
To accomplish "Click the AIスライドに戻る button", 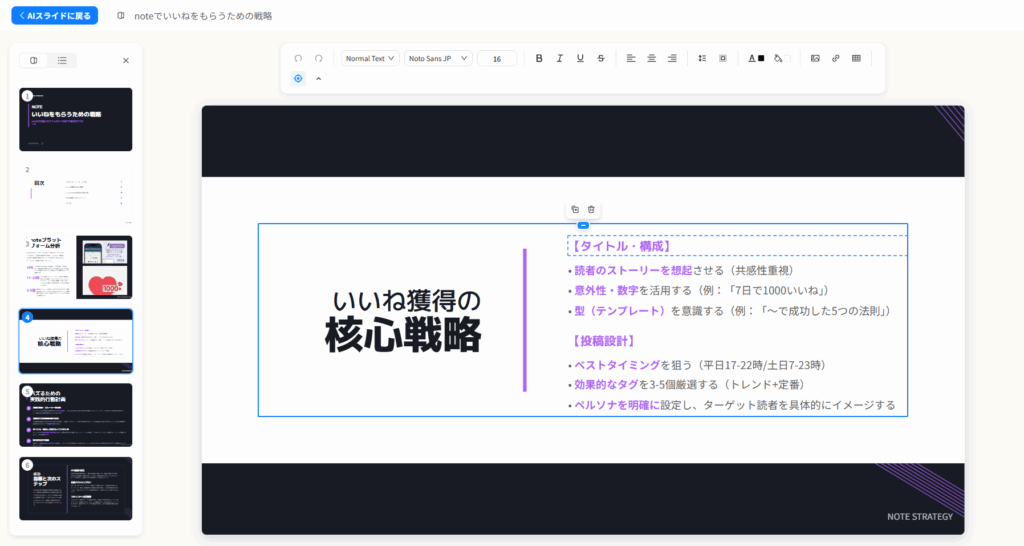I will tap(55, 16).
